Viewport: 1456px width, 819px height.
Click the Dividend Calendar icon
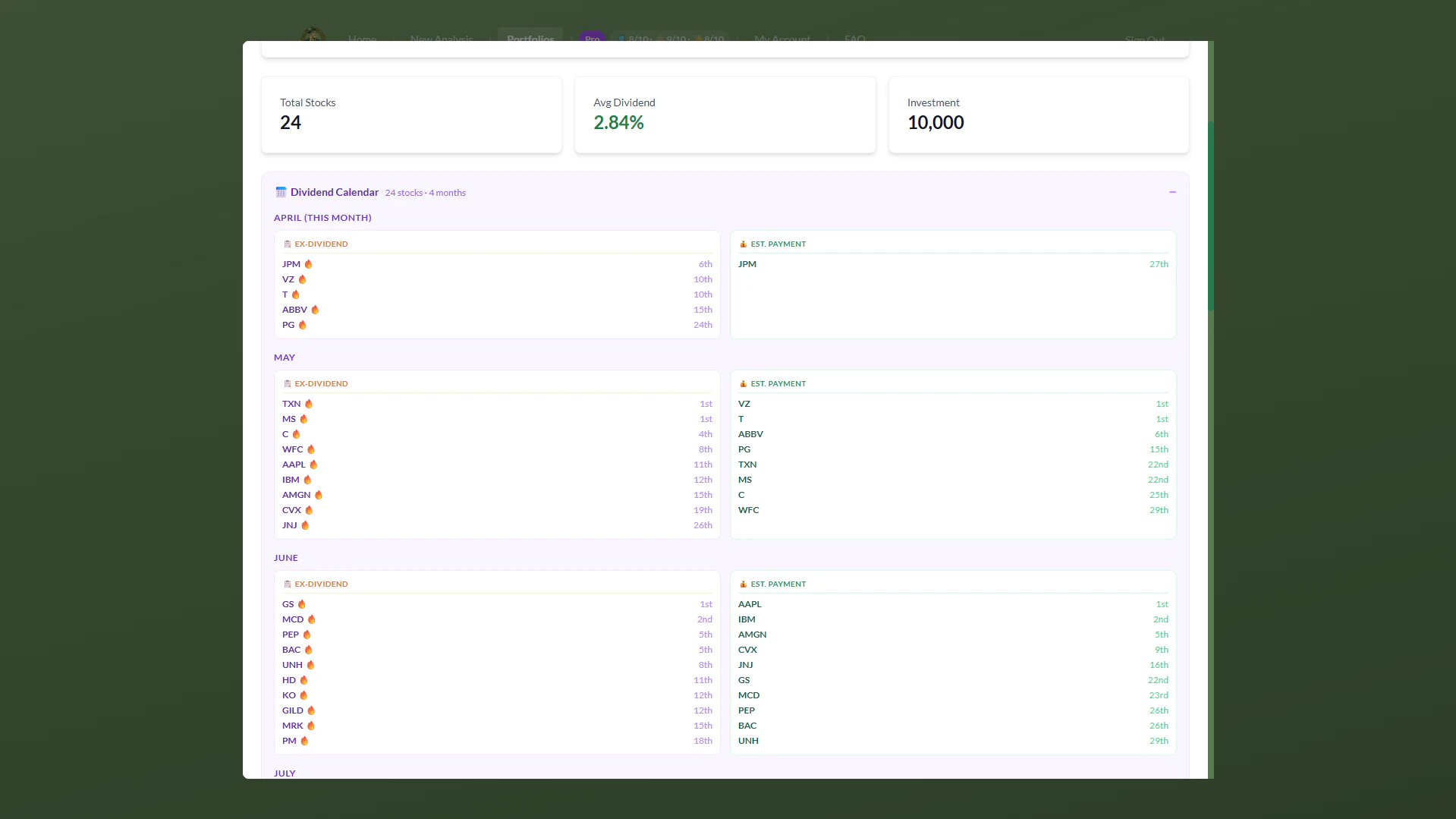pos(281,192)
